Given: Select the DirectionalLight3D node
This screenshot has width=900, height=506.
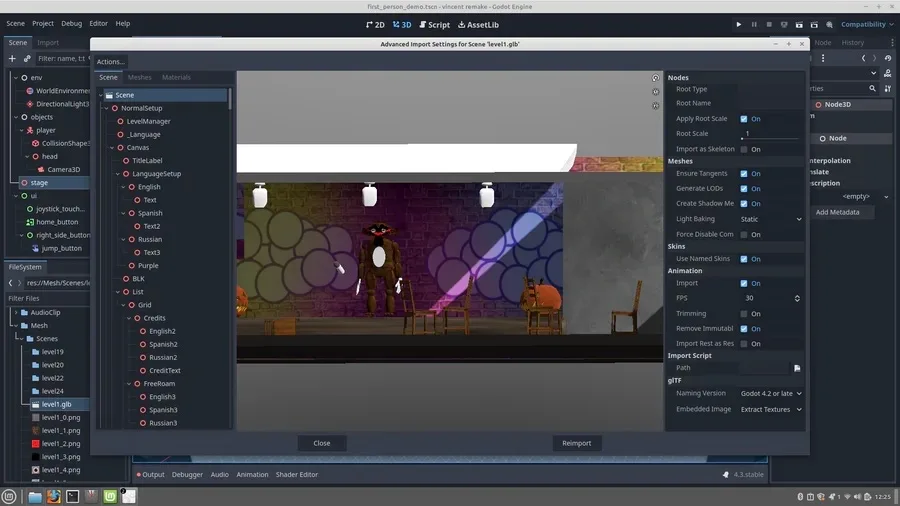Looking at the screenshot, I should 62,104.
